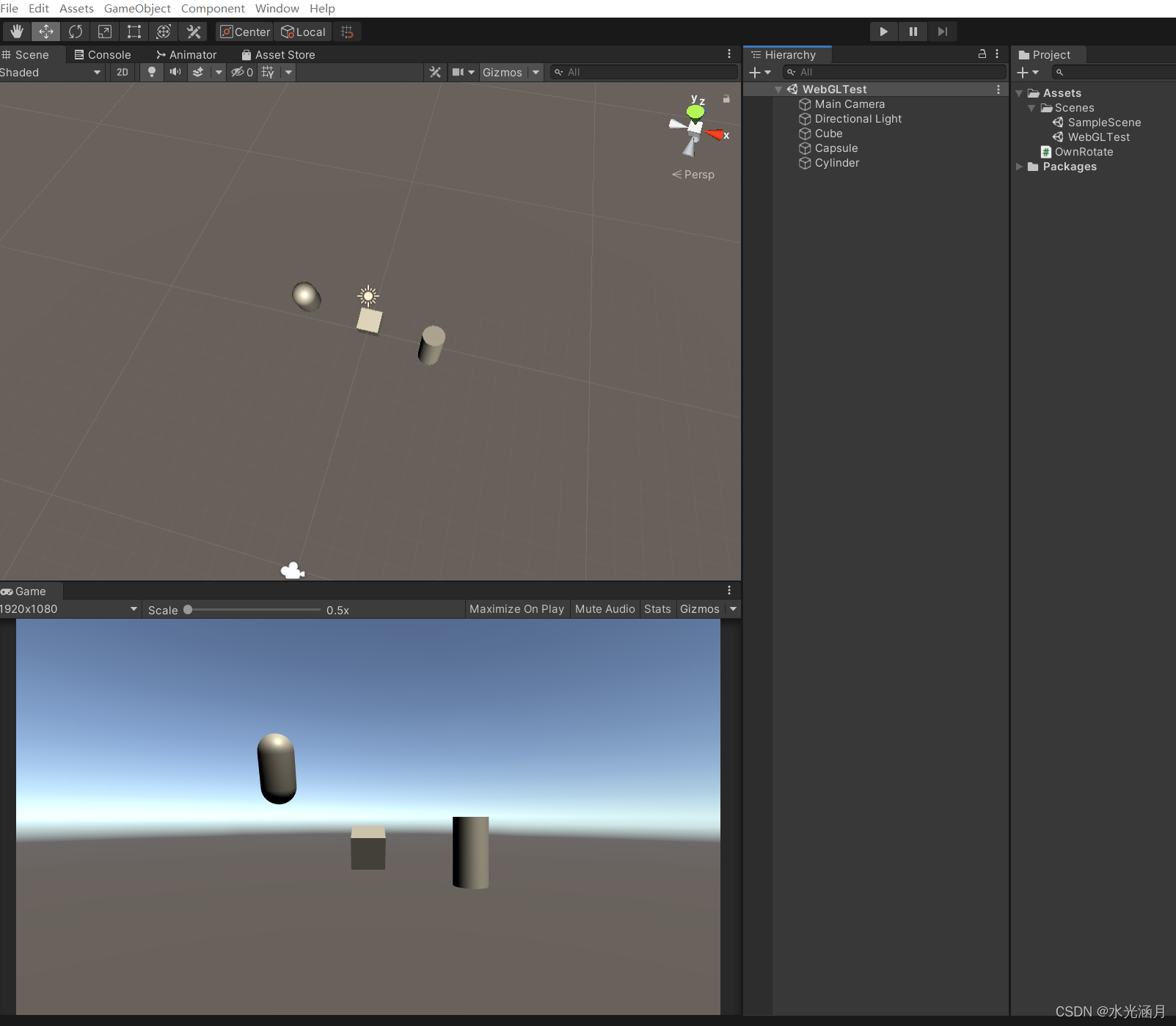Screen dimensions: 1176x1026
Task: Select the Move tool
Action: (x=45, y=32)
